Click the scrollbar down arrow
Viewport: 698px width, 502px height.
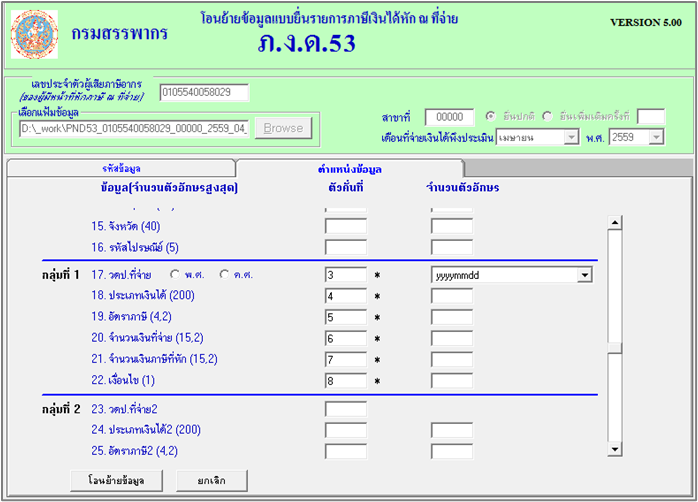(x=615, y=449)
